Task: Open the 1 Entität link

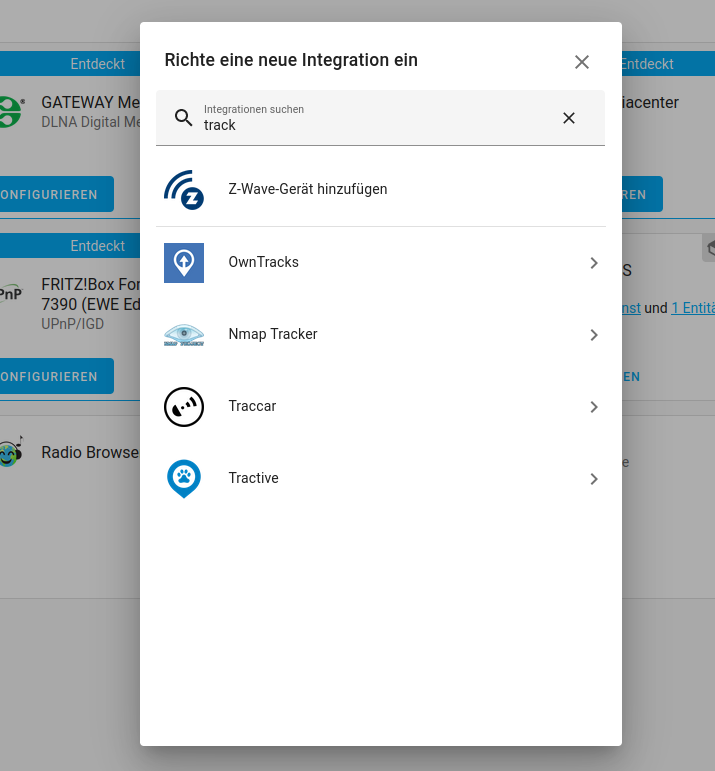Action: click(693, 308)
